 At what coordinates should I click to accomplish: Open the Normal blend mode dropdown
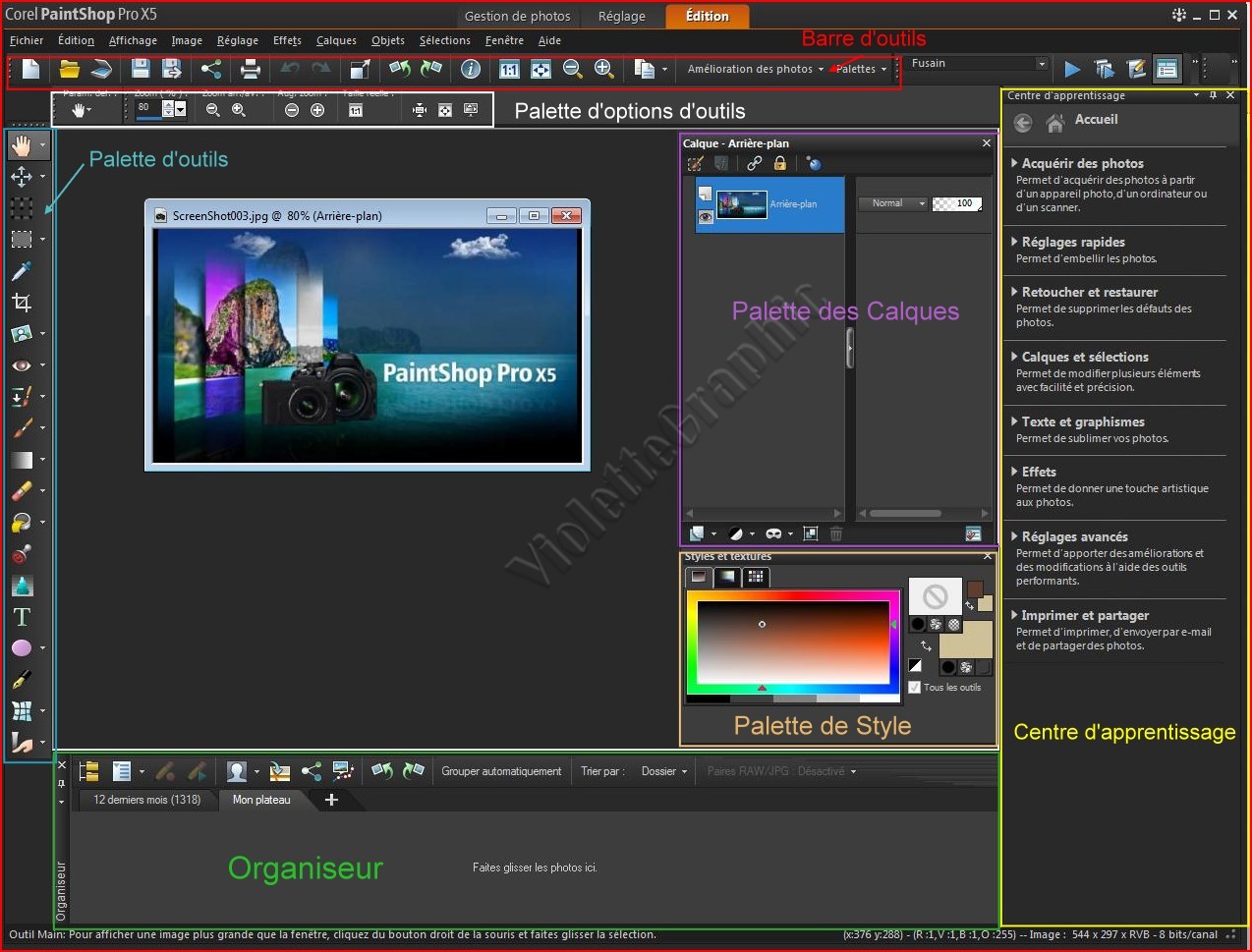click(892, 203)
